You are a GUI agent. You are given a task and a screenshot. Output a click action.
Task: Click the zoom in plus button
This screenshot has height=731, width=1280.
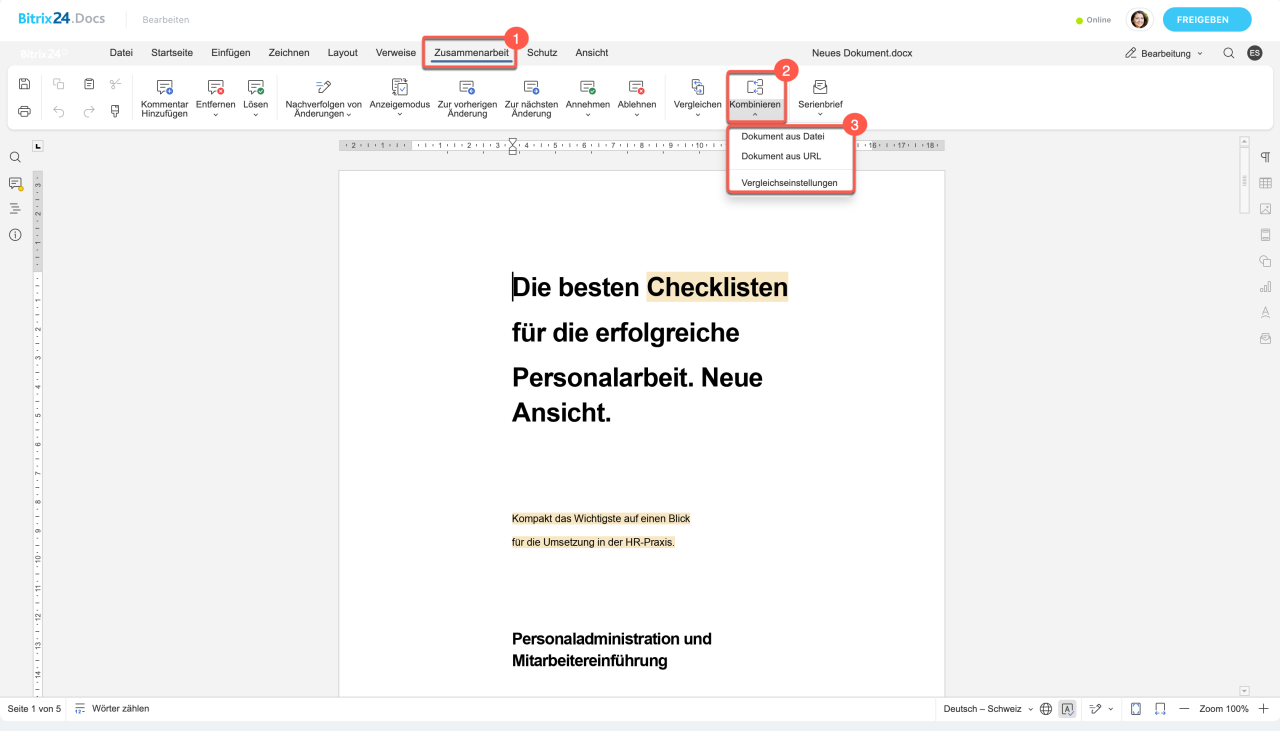tap(1263, 709)
